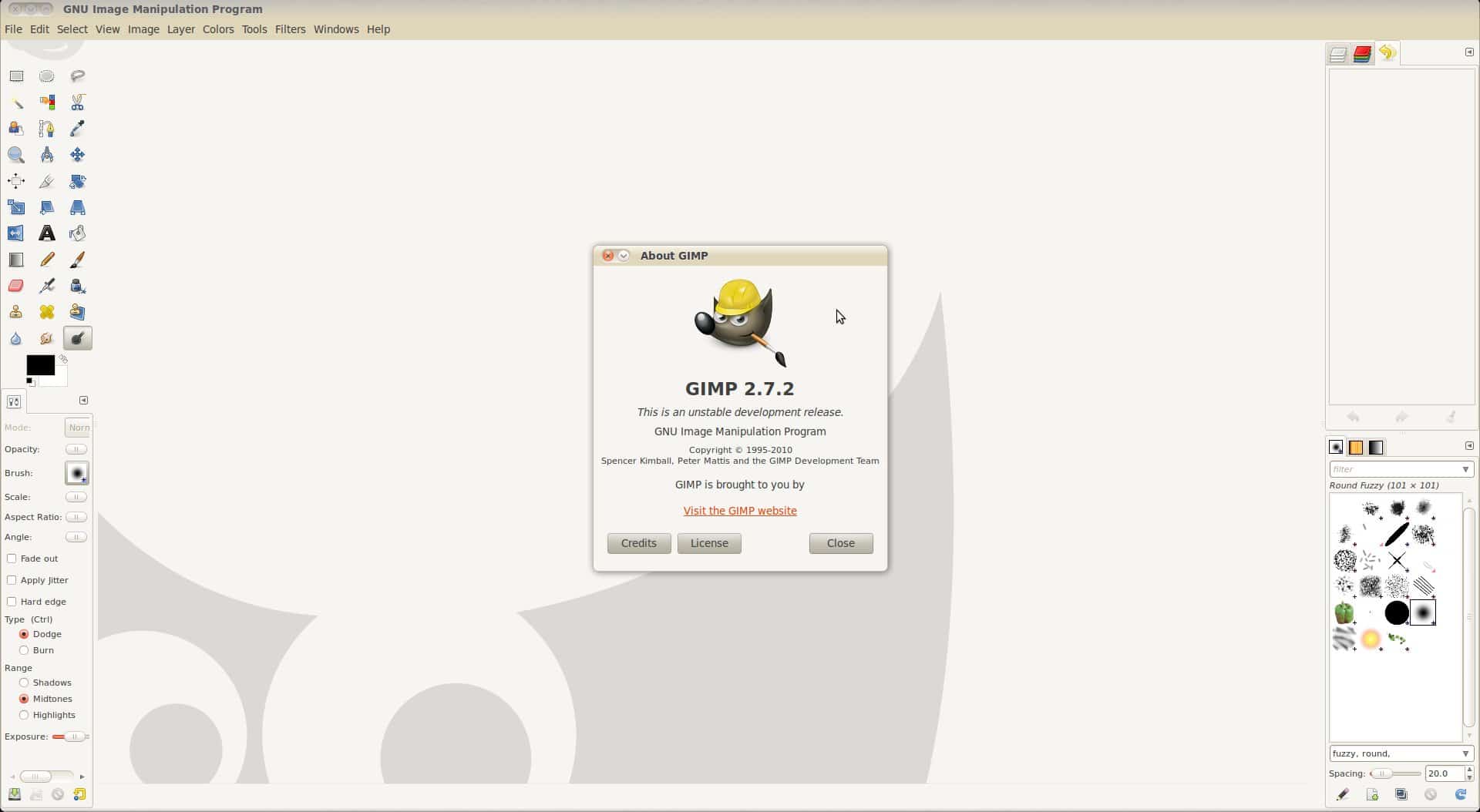Open the Filters menu
This screenshot has width=1480, height=812.
point(290,29)
